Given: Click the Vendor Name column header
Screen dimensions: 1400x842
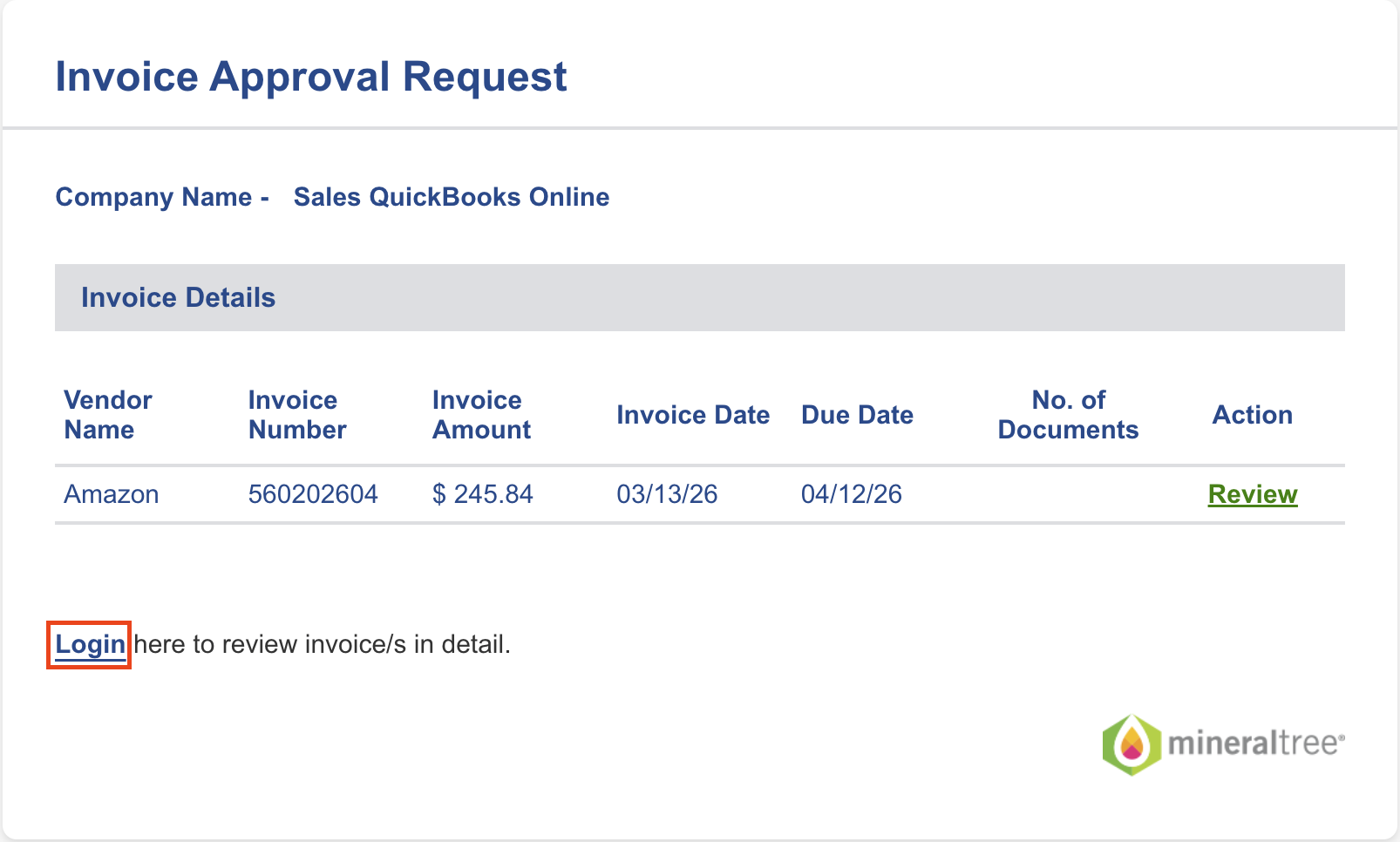Looking at the screenshot, I should coord(108,415).
